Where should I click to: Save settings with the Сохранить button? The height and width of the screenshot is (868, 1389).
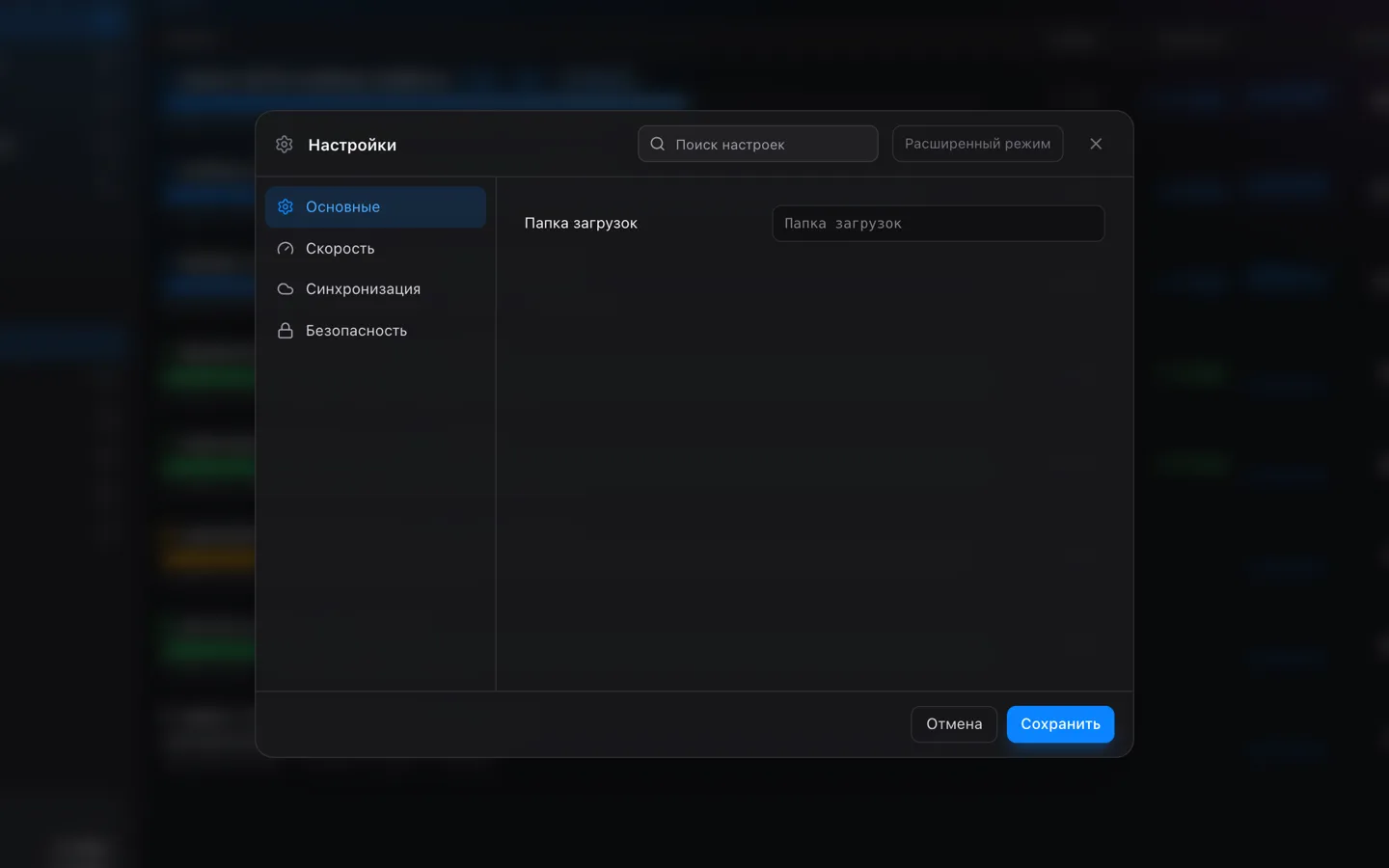pos(1060,724)
